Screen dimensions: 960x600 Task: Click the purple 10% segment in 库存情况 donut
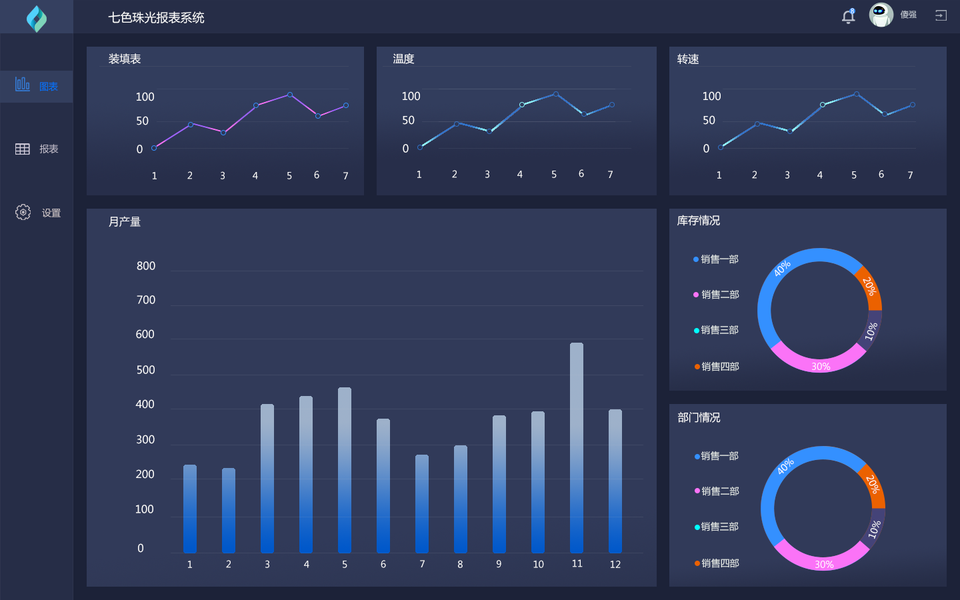coord(872,331)
